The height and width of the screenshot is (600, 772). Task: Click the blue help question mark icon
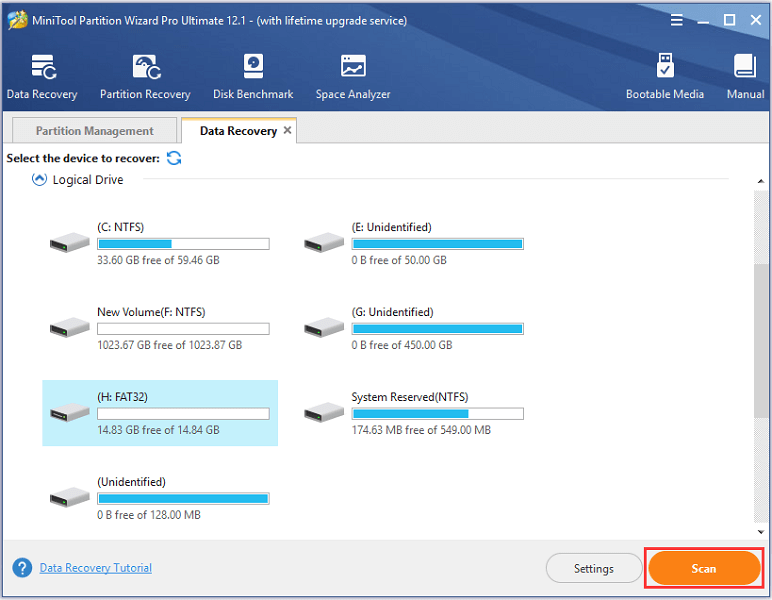22,568
